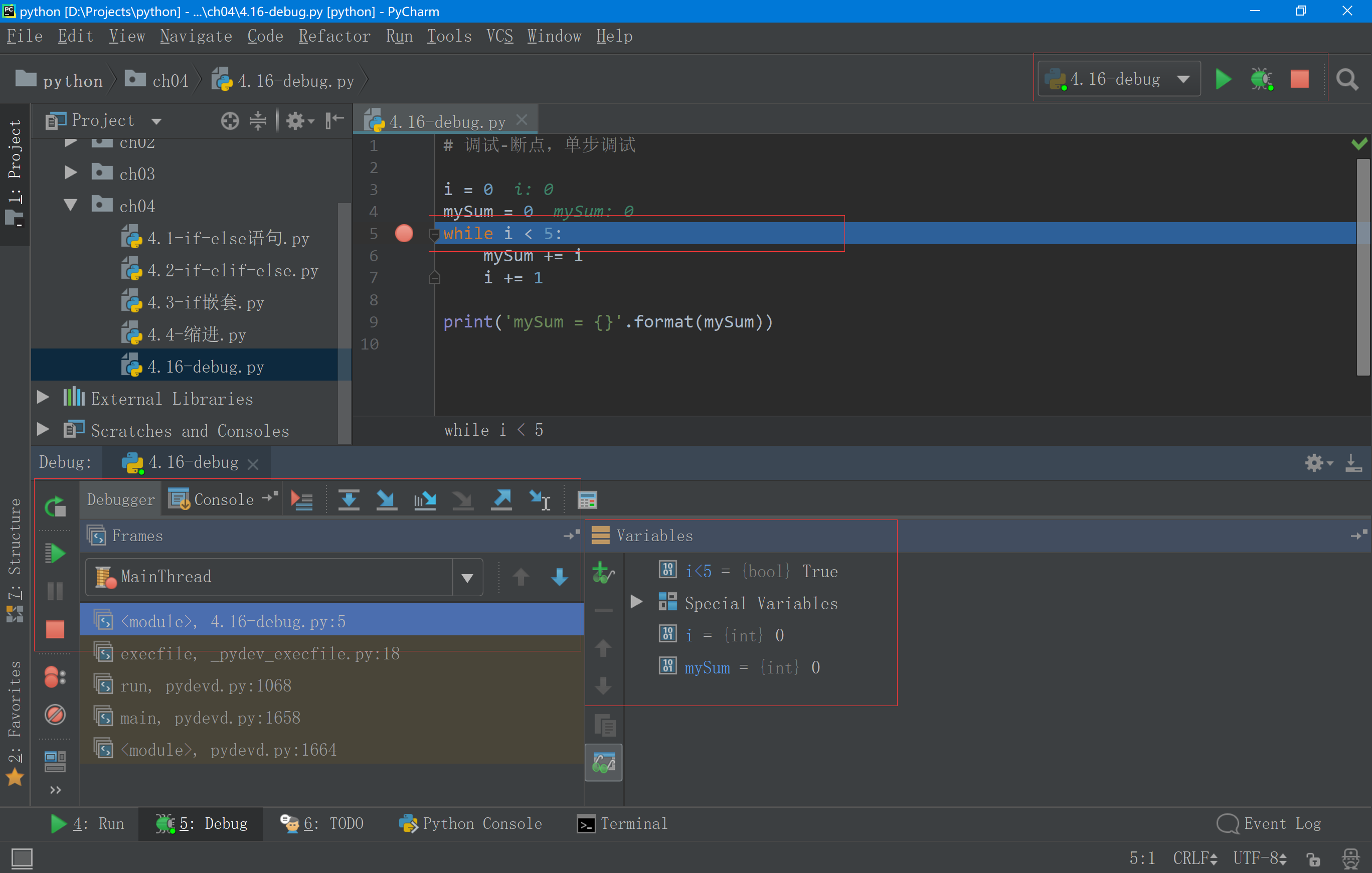Click the Step Into debugger icon
This screenshot has height=873, width=1372.
(386, 500)
